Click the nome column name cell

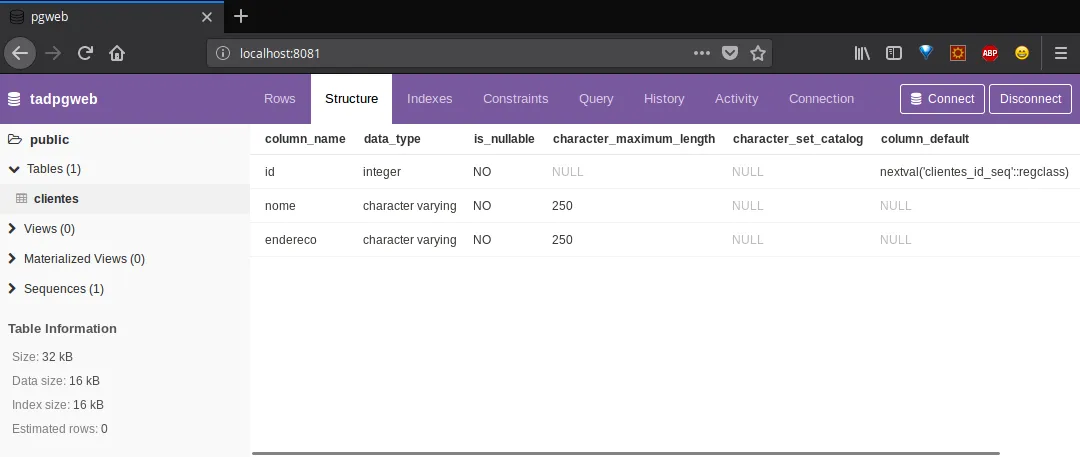point(280,205)
